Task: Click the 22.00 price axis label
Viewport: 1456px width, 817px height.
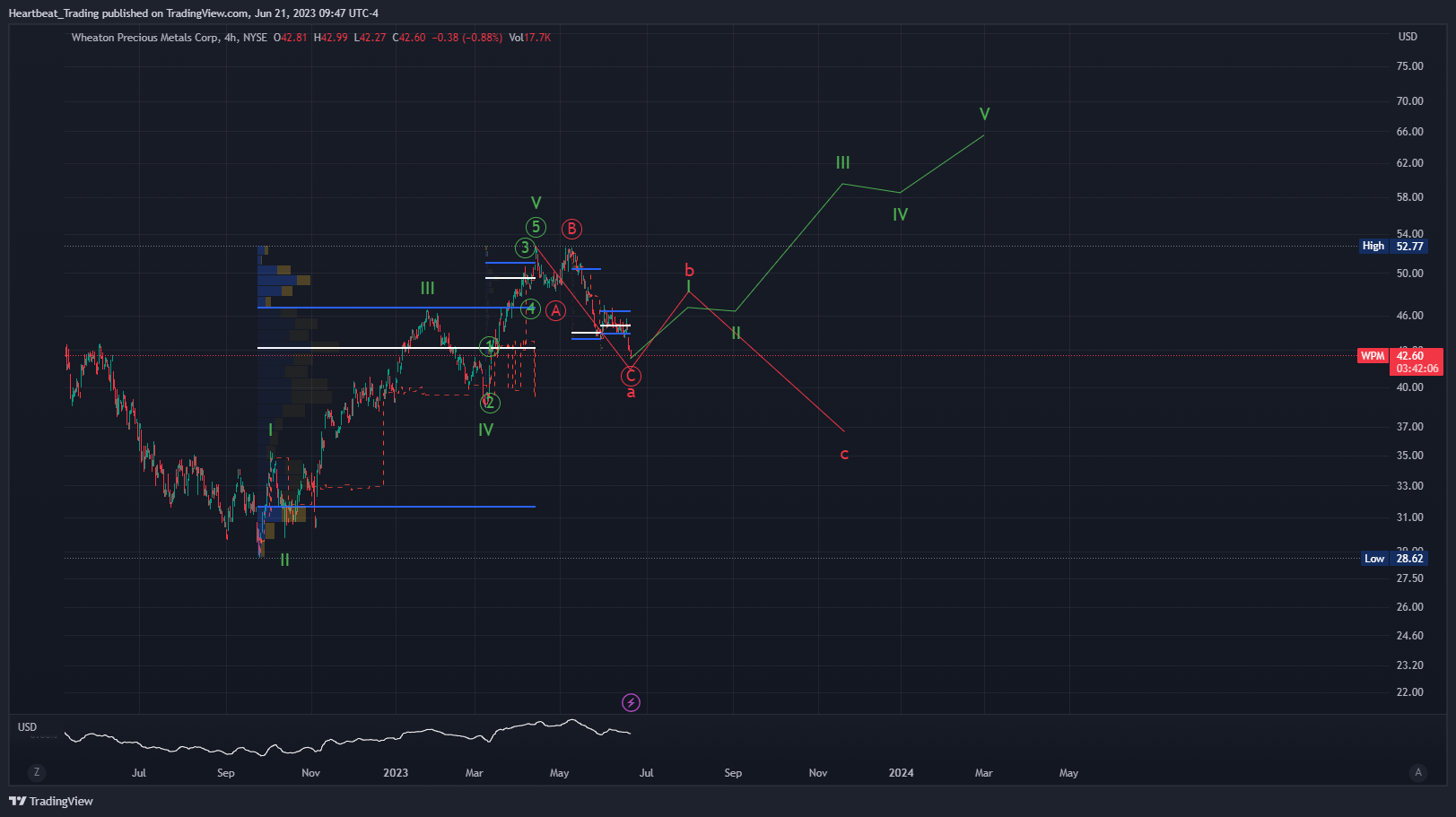Action: click(x=1409, y=692)
